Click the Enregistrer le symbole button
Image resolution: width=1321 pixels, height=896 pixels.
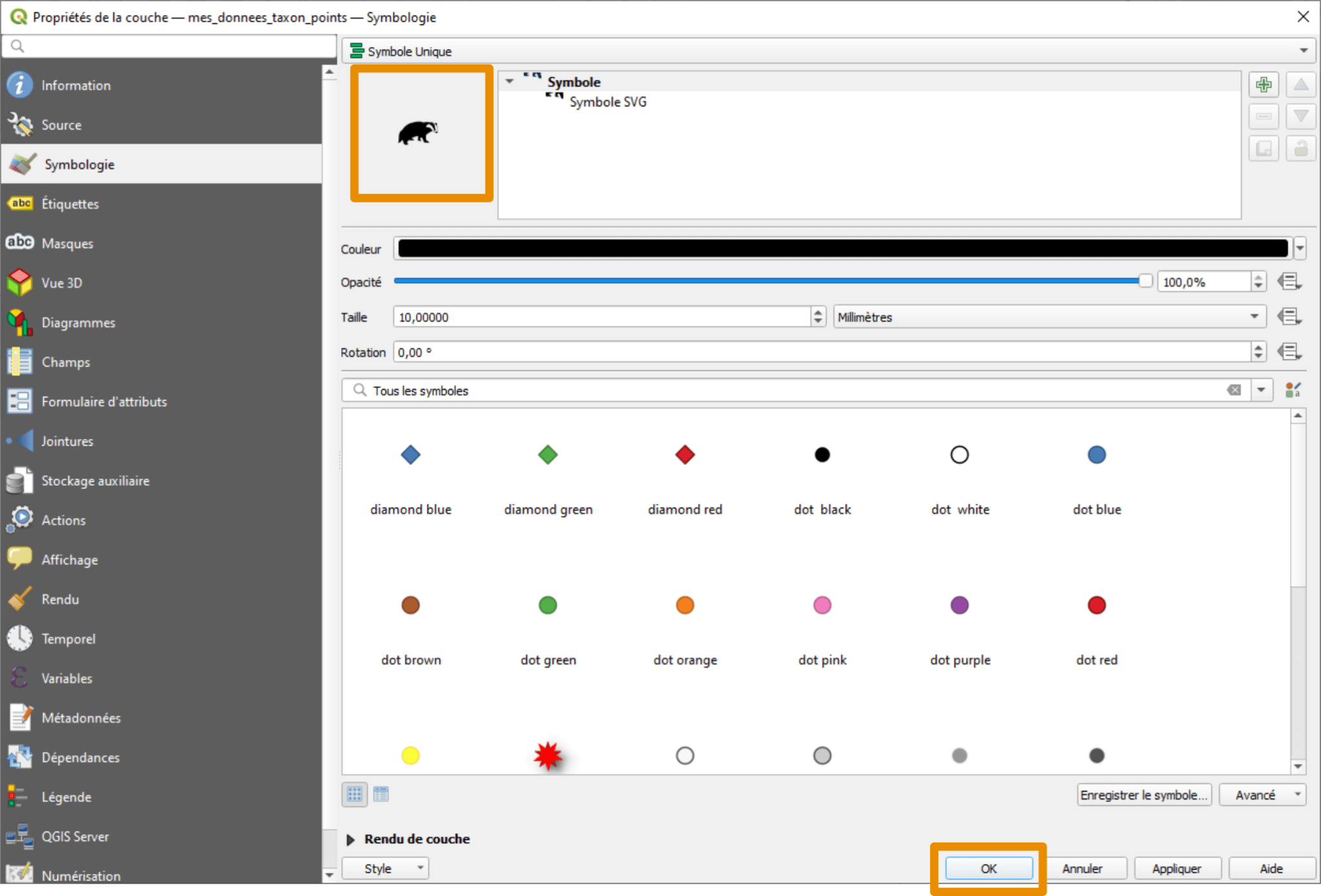coord(1145,794)
